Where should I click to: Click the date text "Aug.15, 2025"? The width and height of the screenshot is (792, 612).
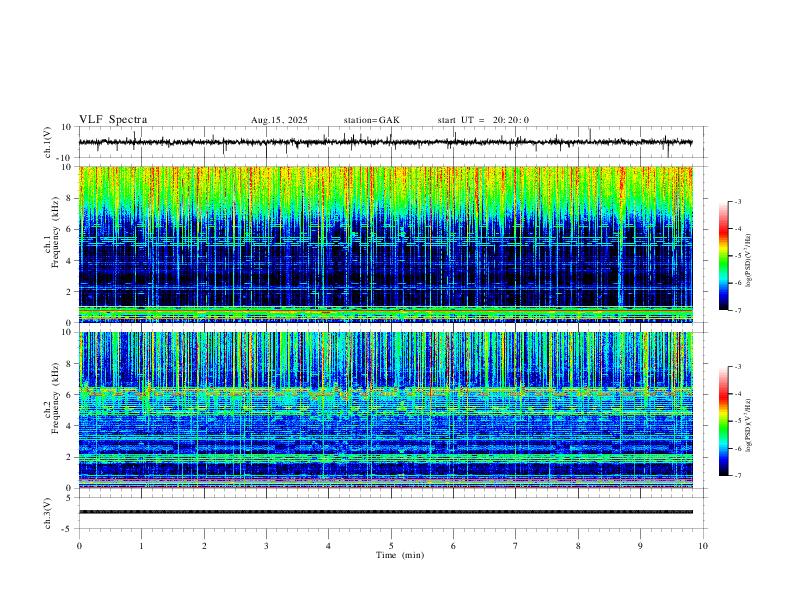[x=279, y=120]
